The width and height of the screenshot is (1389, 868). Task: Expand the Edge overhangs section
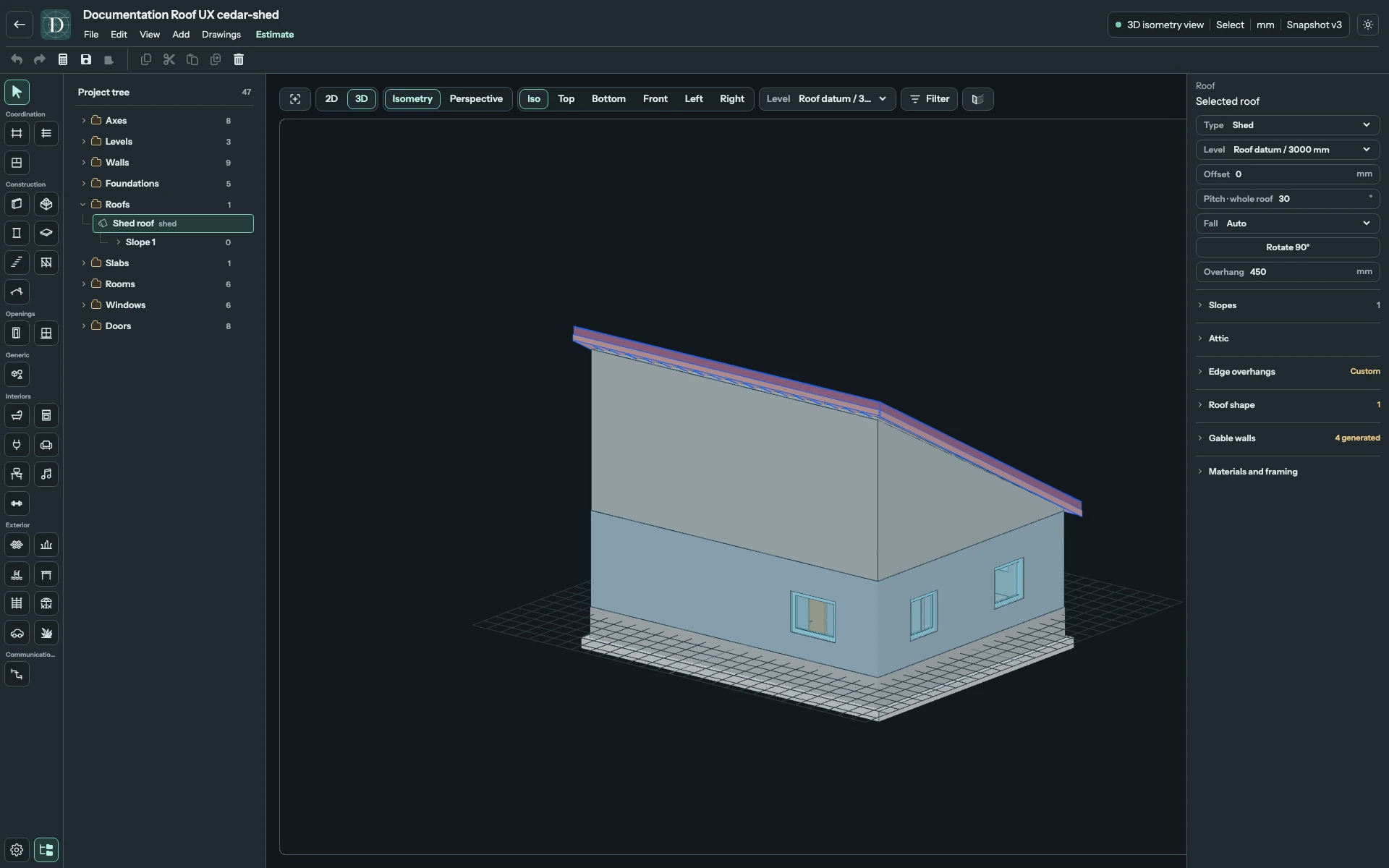1288,372
